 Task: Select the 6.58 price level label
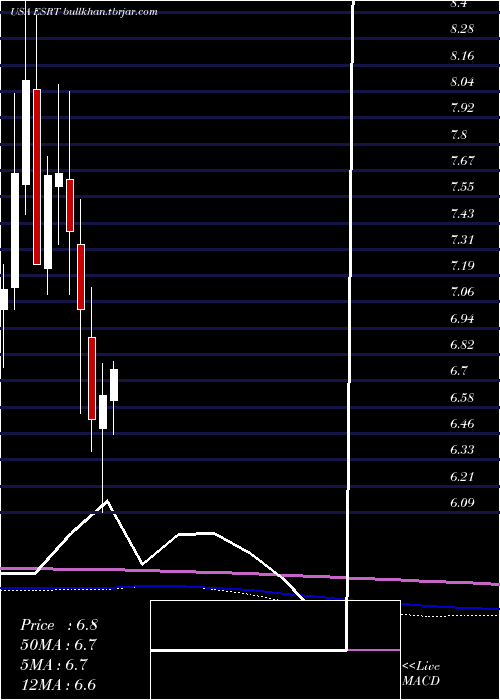click(x=462, y=397)
